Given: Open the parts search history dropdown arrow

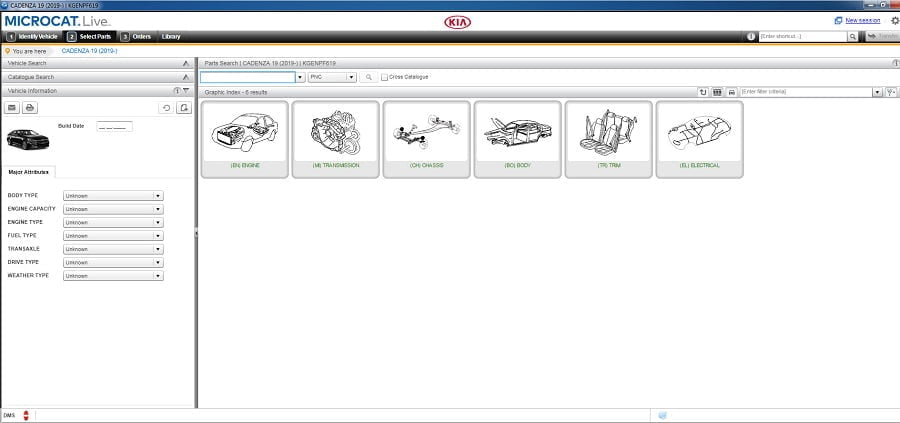Looking at the screenshot, I should coord(300,77).
